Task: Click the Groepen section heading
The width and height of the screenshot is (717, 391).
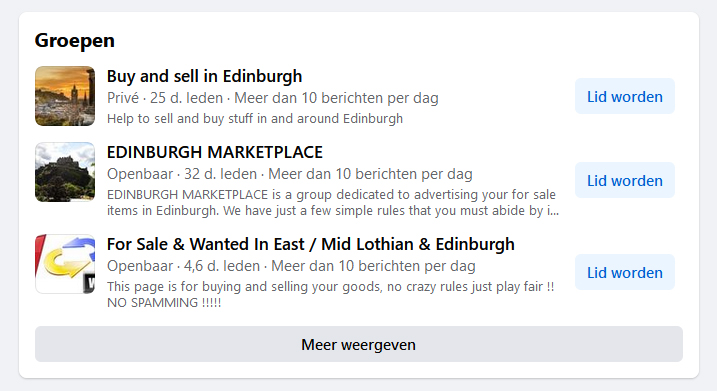Action: (75, 41)
